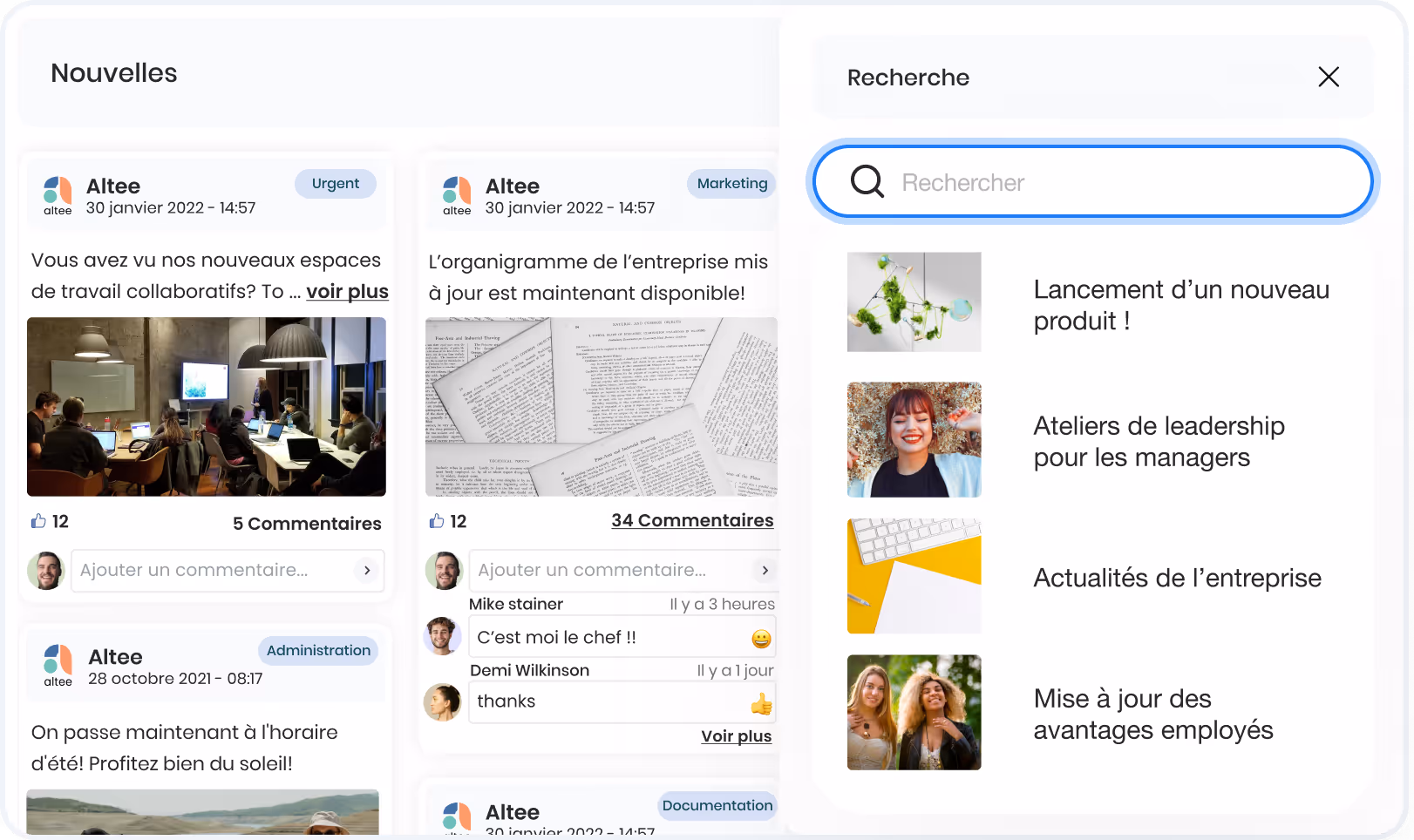Open the Altee logo on the Documentation post
The image size is (1414, 840).
pos(457,817)
